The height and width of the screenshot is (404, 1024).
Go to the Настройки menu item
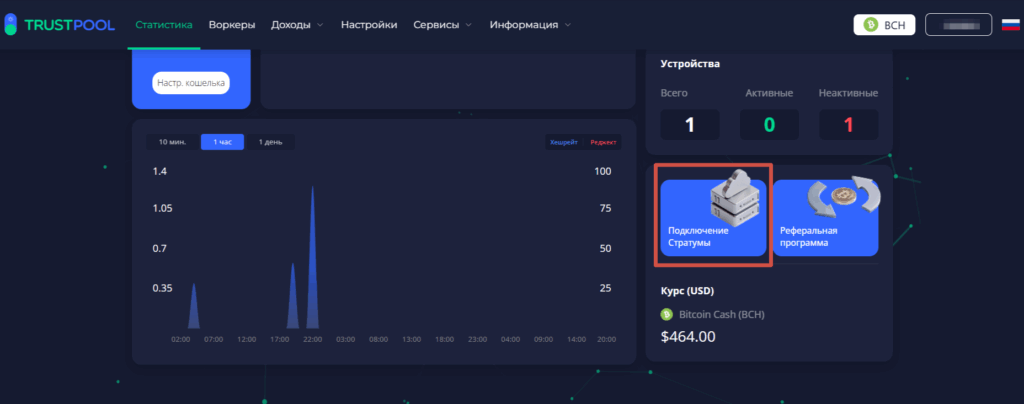[x=368, y=24]
